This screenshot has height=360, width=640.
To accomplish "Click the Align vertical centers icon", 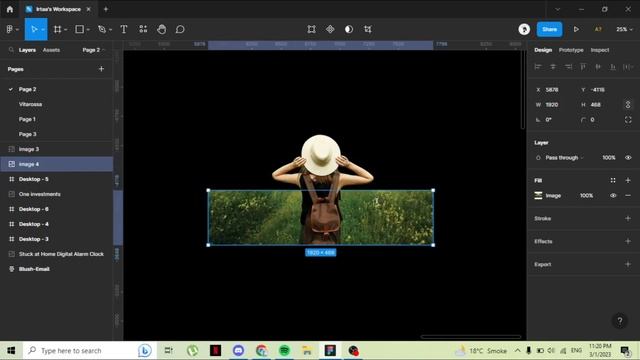I will pyautogui.click(x=598, y=67).
